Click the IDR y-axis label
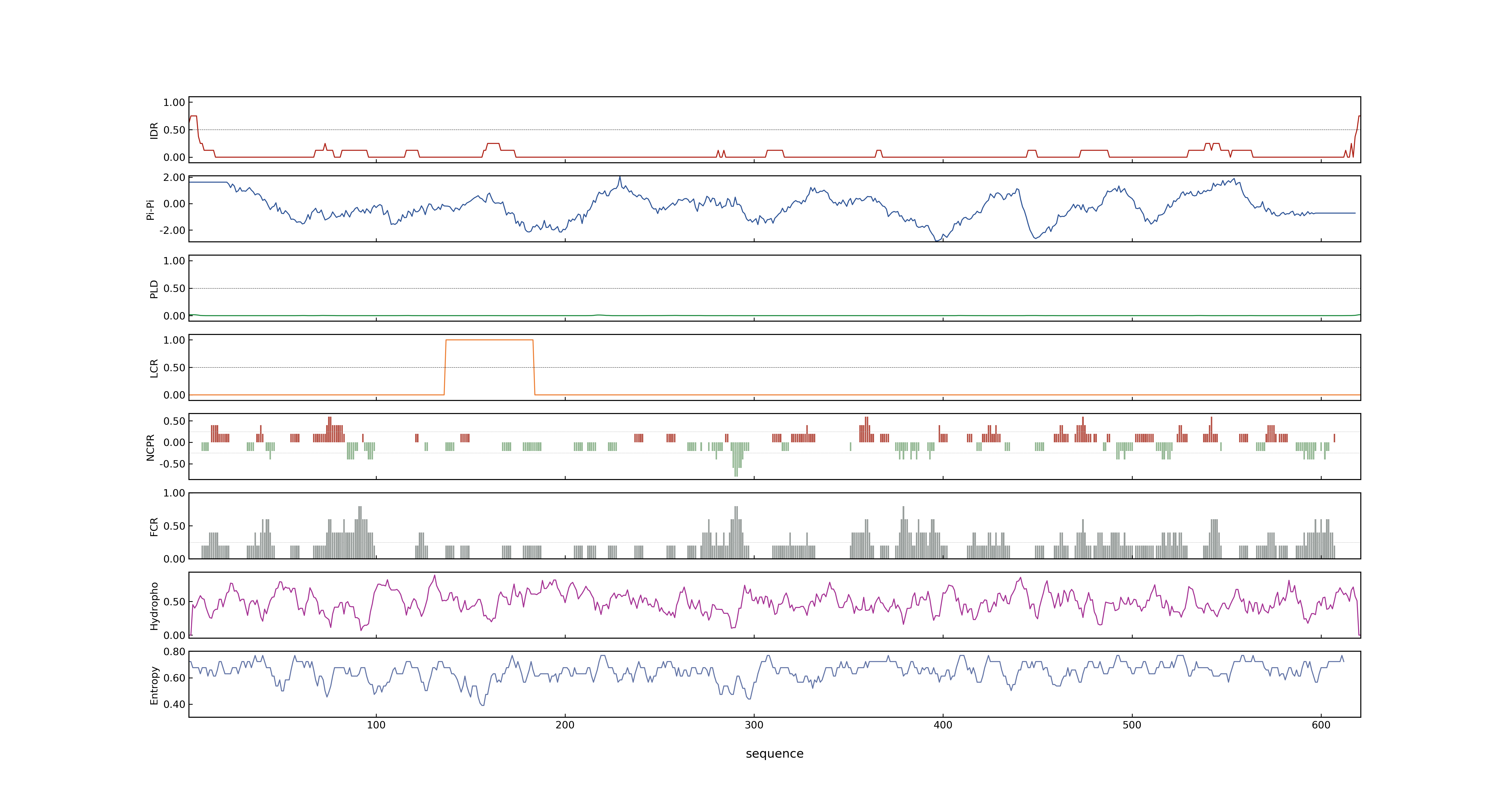This screenshot has height=806, width=1512. (x=154, y=130)
